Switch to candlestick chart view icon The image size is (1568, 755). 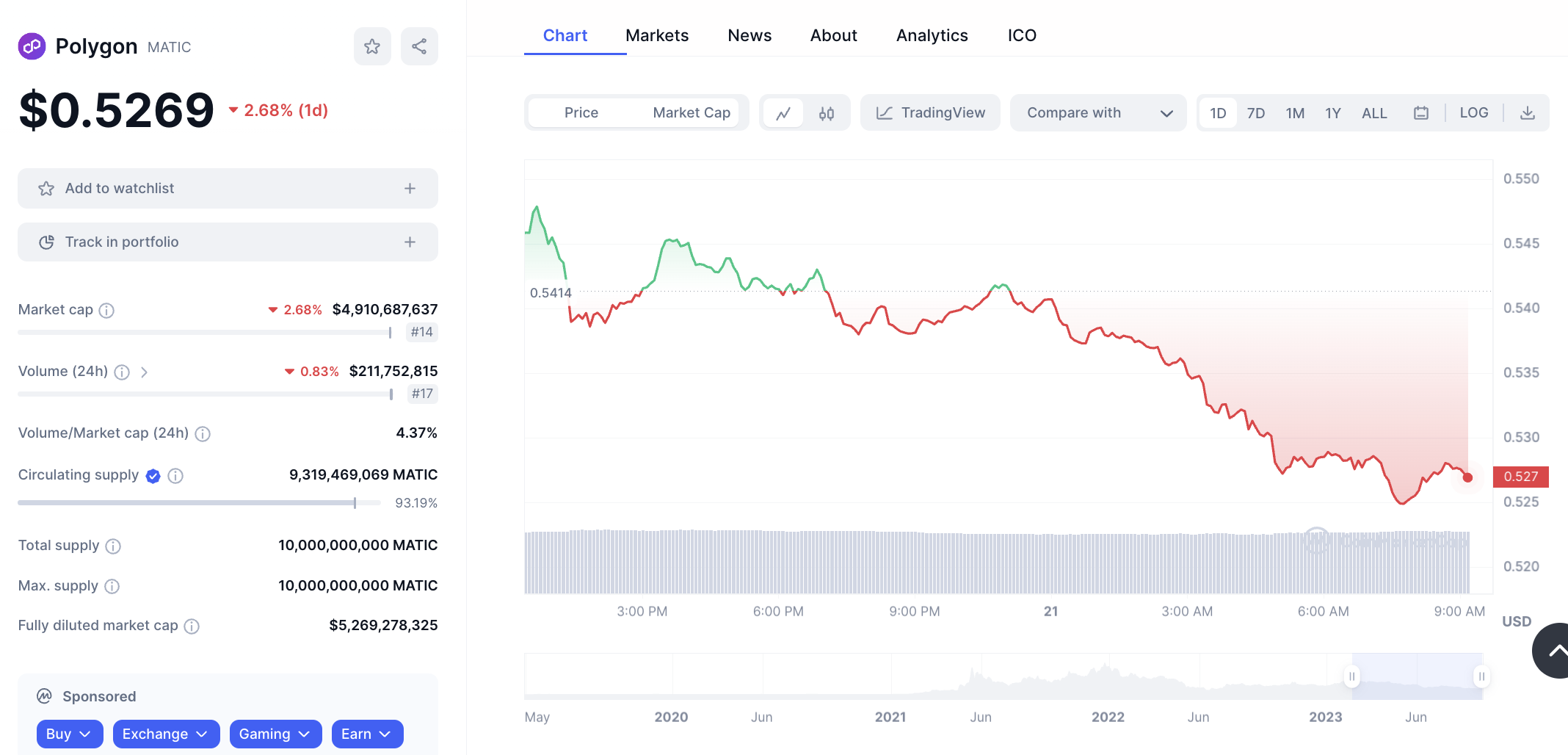click(x=827, y=113)
